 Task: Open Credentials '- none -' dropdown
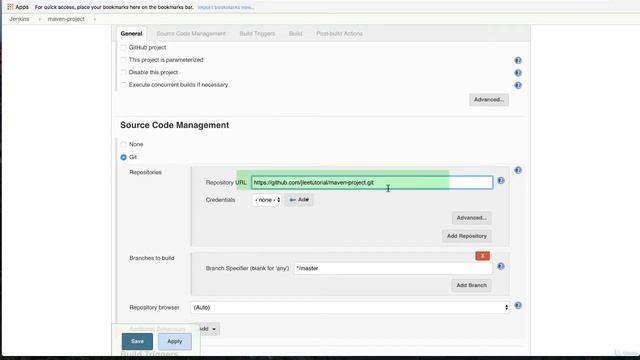point(267,200)
